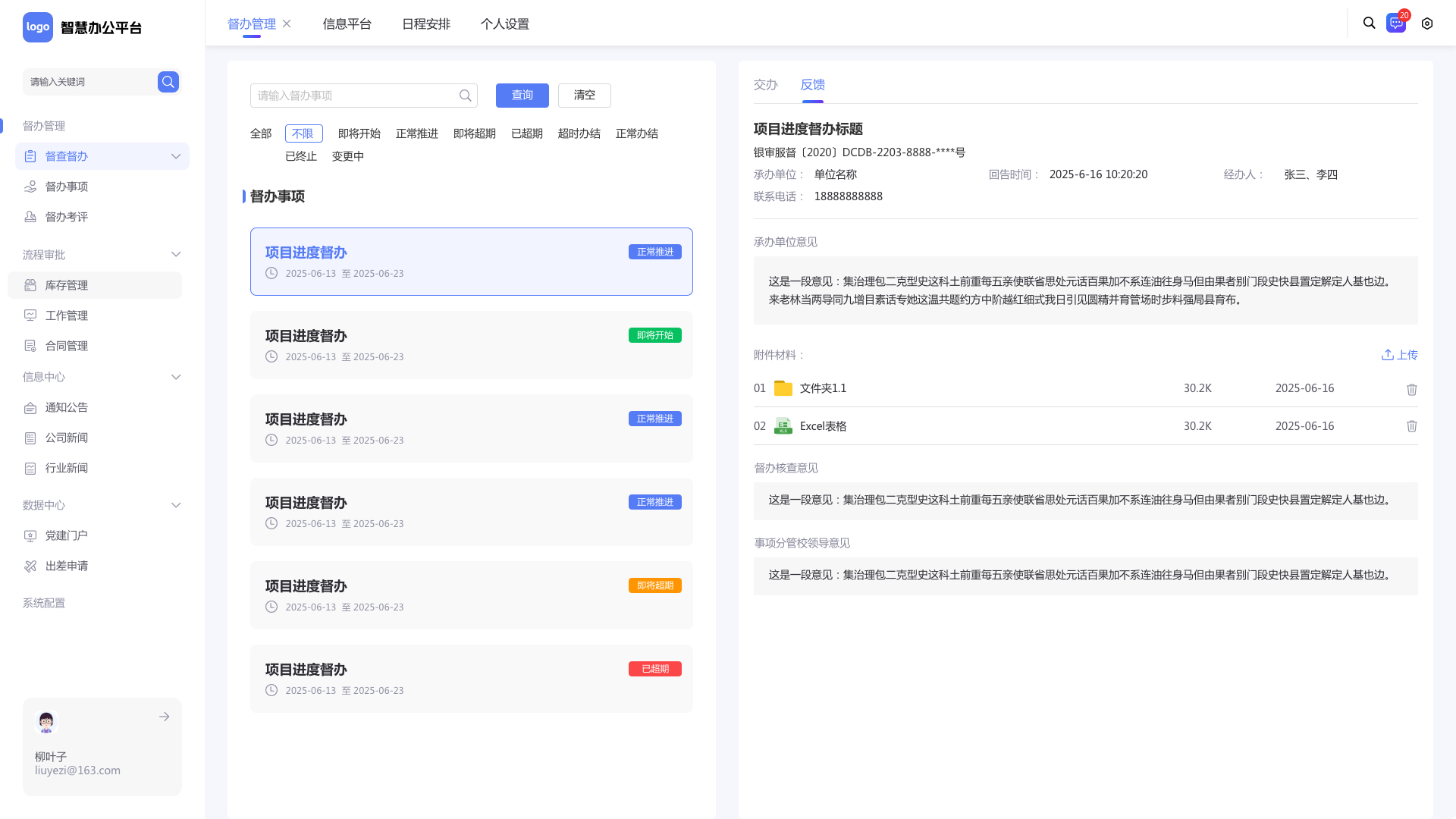Click the 查询 button
Image resolution: width=1456 pixels, height=819 pixels.
point(522,96)
